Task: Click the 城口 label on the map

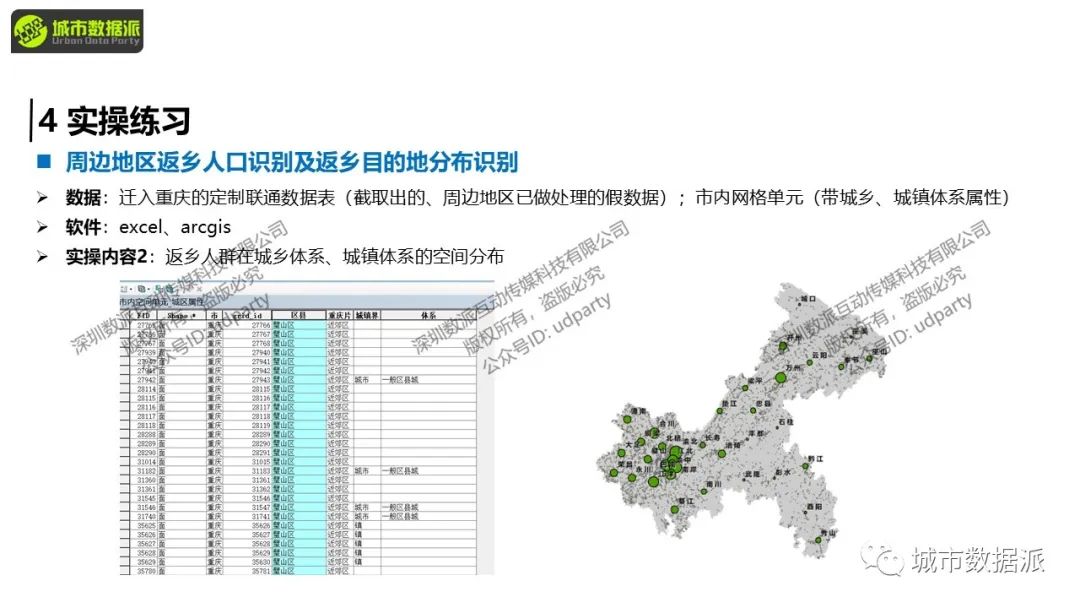Action: pos(808,299)
